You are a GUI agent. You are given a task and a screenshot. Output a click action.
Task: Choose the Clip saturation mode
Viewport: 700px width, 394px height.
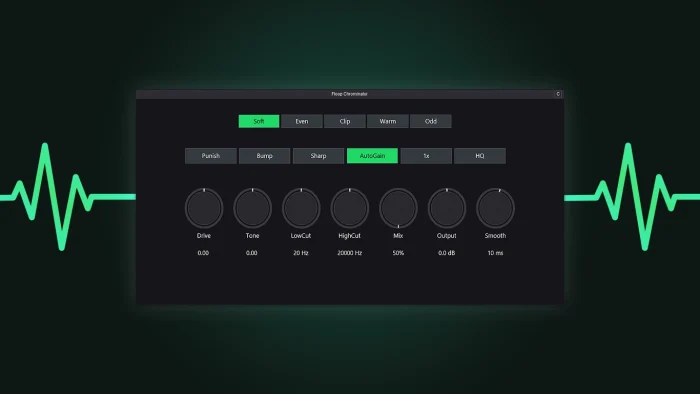345,121
